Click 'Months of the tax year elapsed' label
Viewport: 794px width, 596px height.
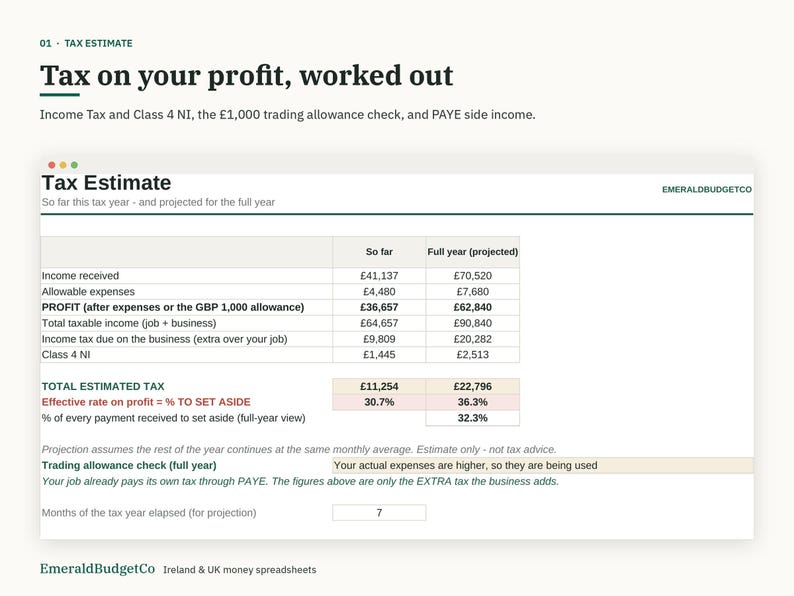coord(149,513)
